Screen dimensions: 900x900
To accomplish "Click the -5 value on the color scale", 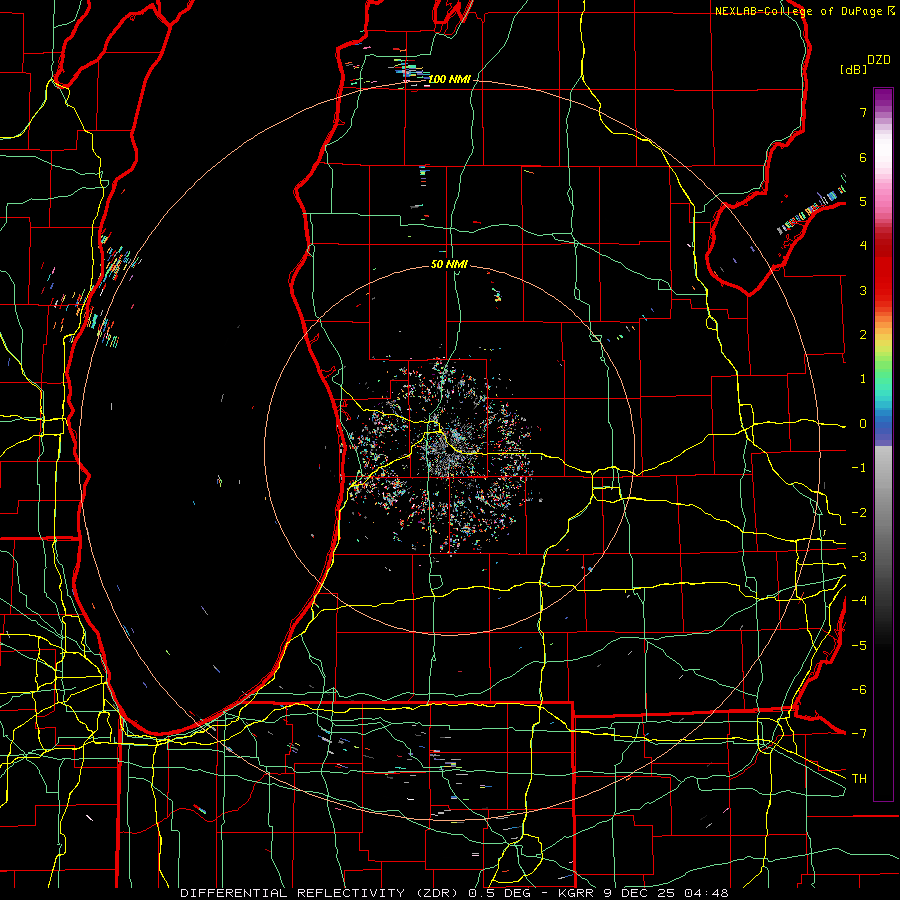I will (859, 646).
